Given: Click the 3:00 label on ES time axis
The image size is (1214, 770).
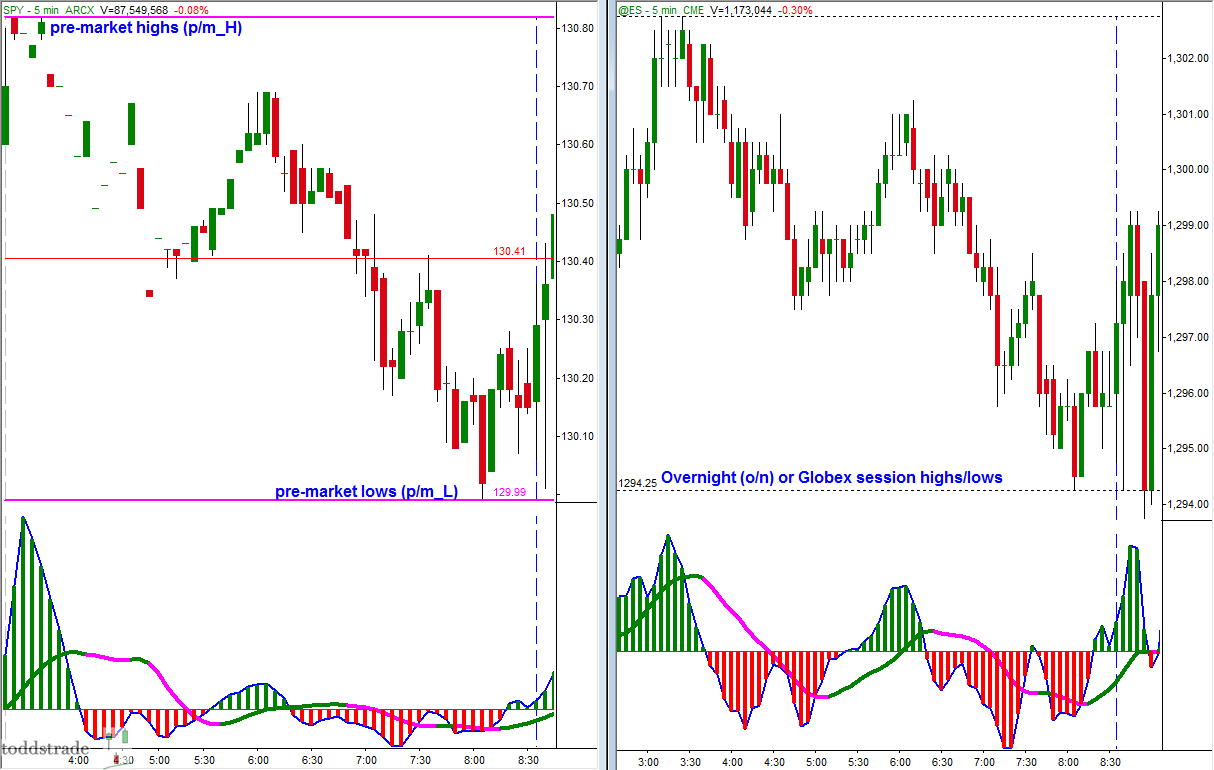Looking at the screenshot, I should [x=647, y=760].
